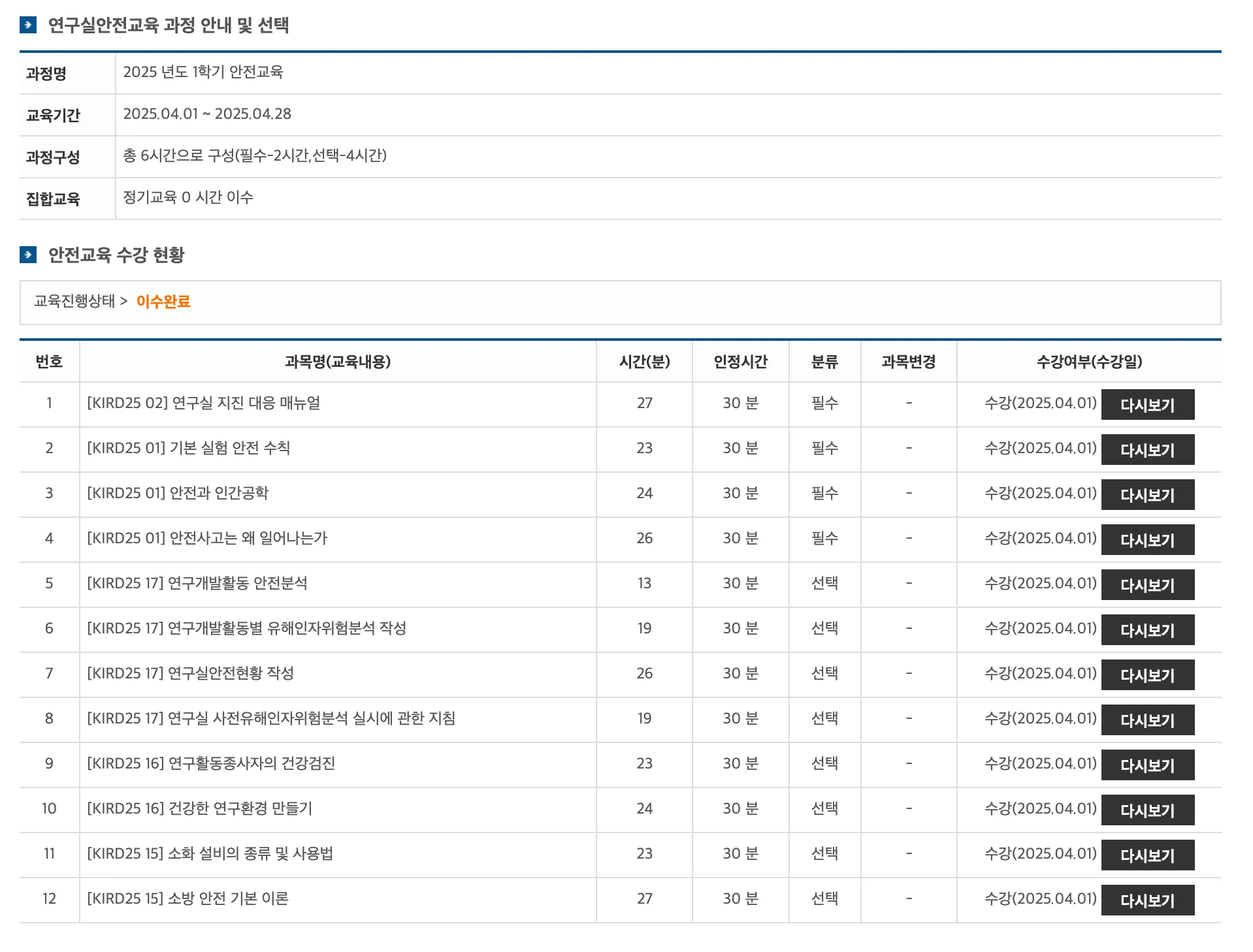Replay 건강한 연구환경 만들기 lesson
The width and height of the screenshot is (1253, 952).
click(1147, 810)
